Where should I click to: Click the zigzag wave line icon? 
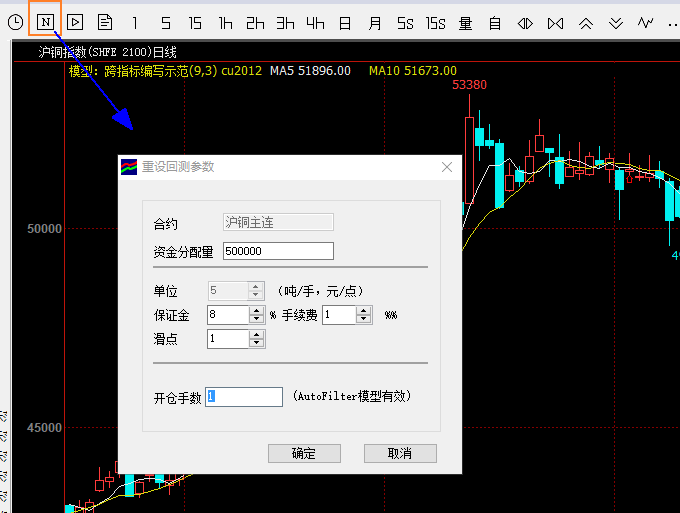(646, 22)
